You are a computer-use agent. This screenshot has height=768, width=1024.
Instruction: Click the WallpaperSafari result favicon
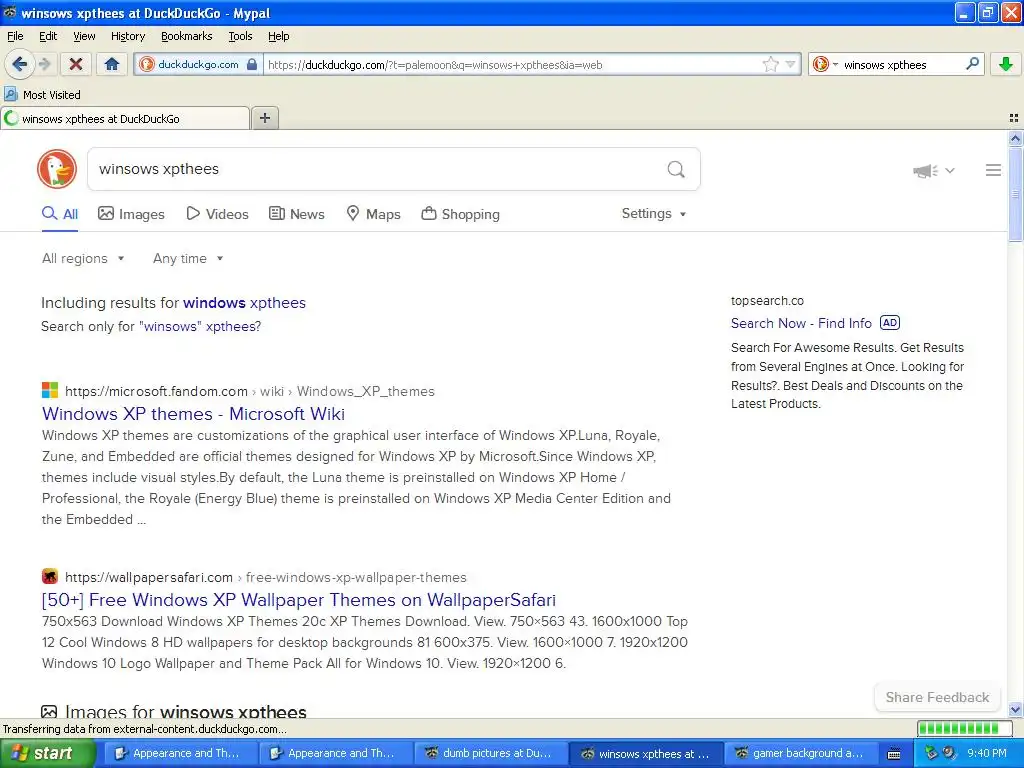tap(50, 577)
